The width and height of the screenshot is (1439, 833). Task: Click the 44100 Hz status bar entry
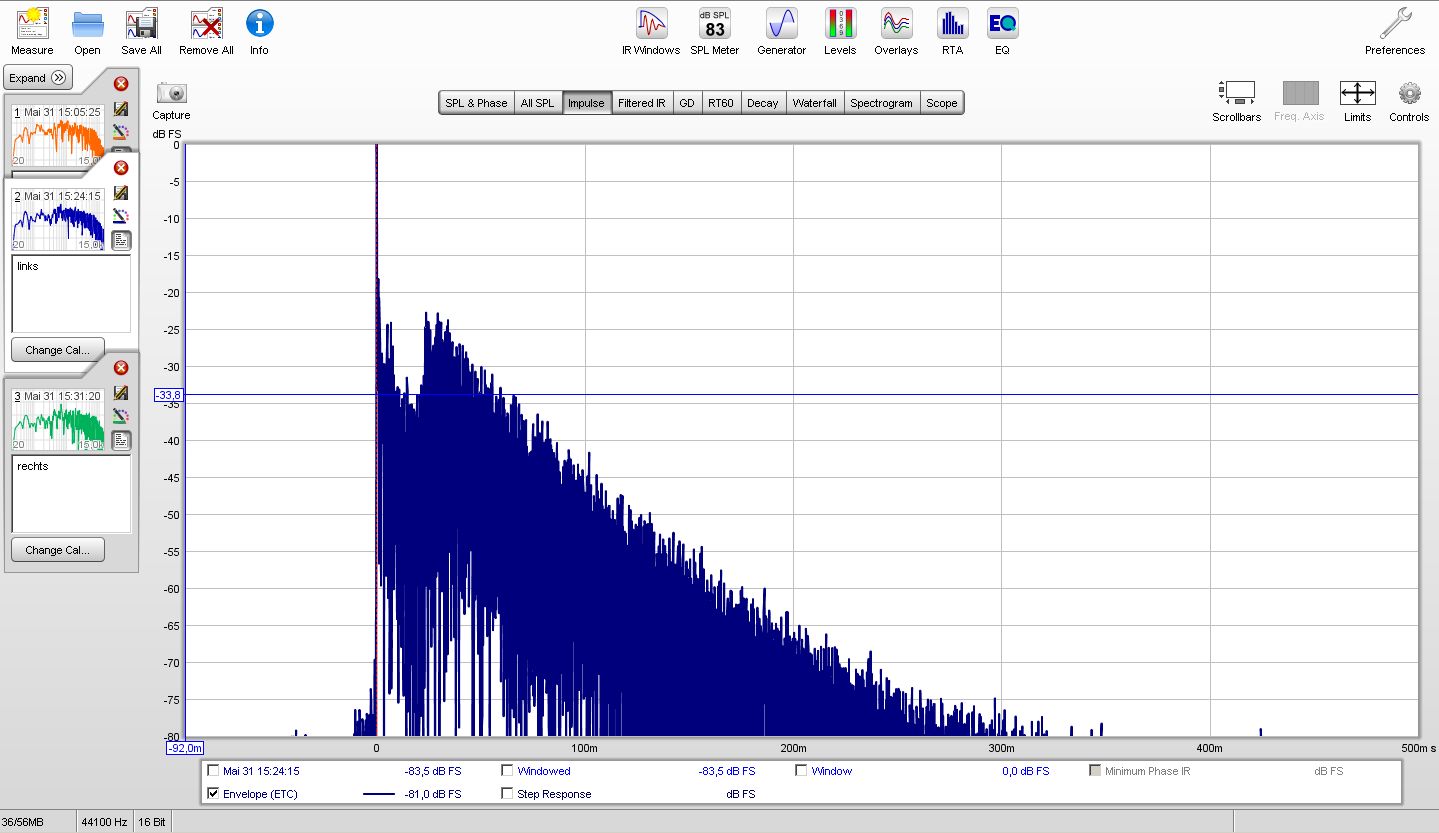click(104, 822)
